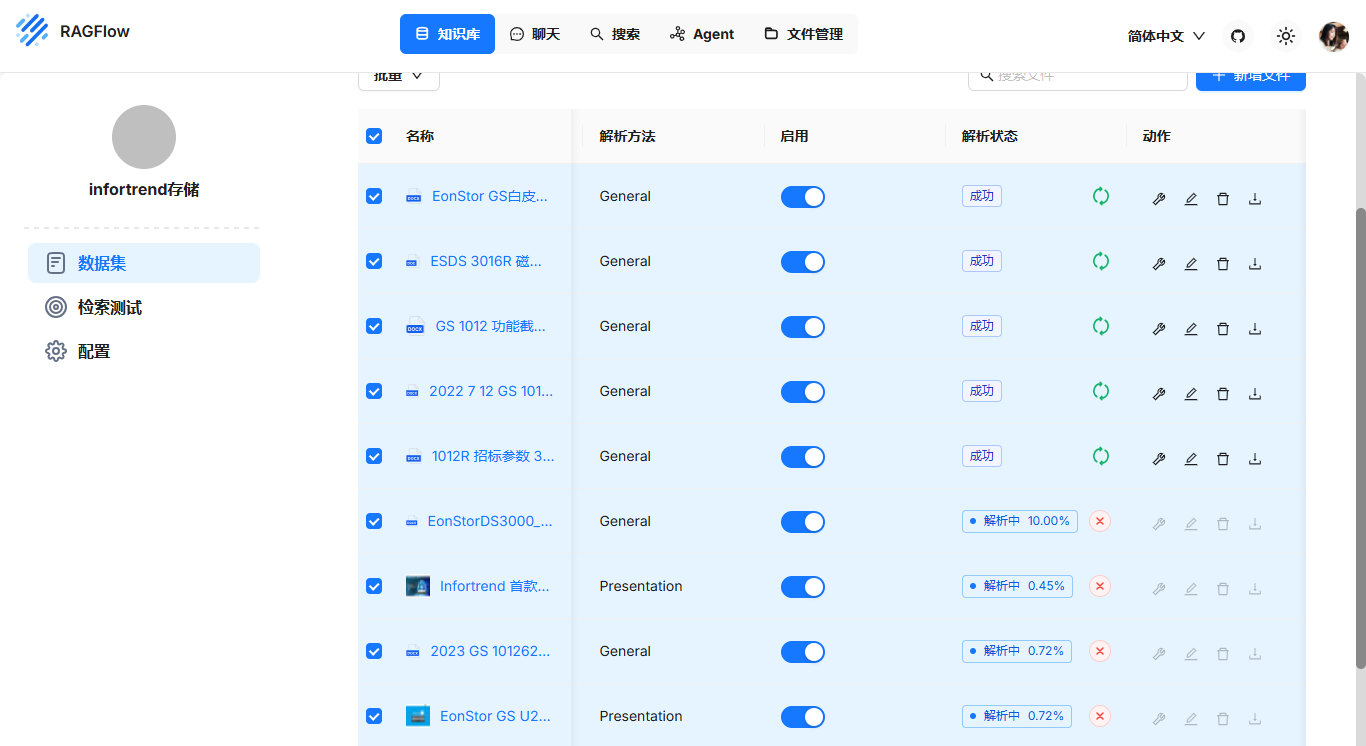The width and height of the screenshot is (1366, 746).
Task: Click the re-parse icon for EonStor GS白皮 file
Action: (1100, 197)
